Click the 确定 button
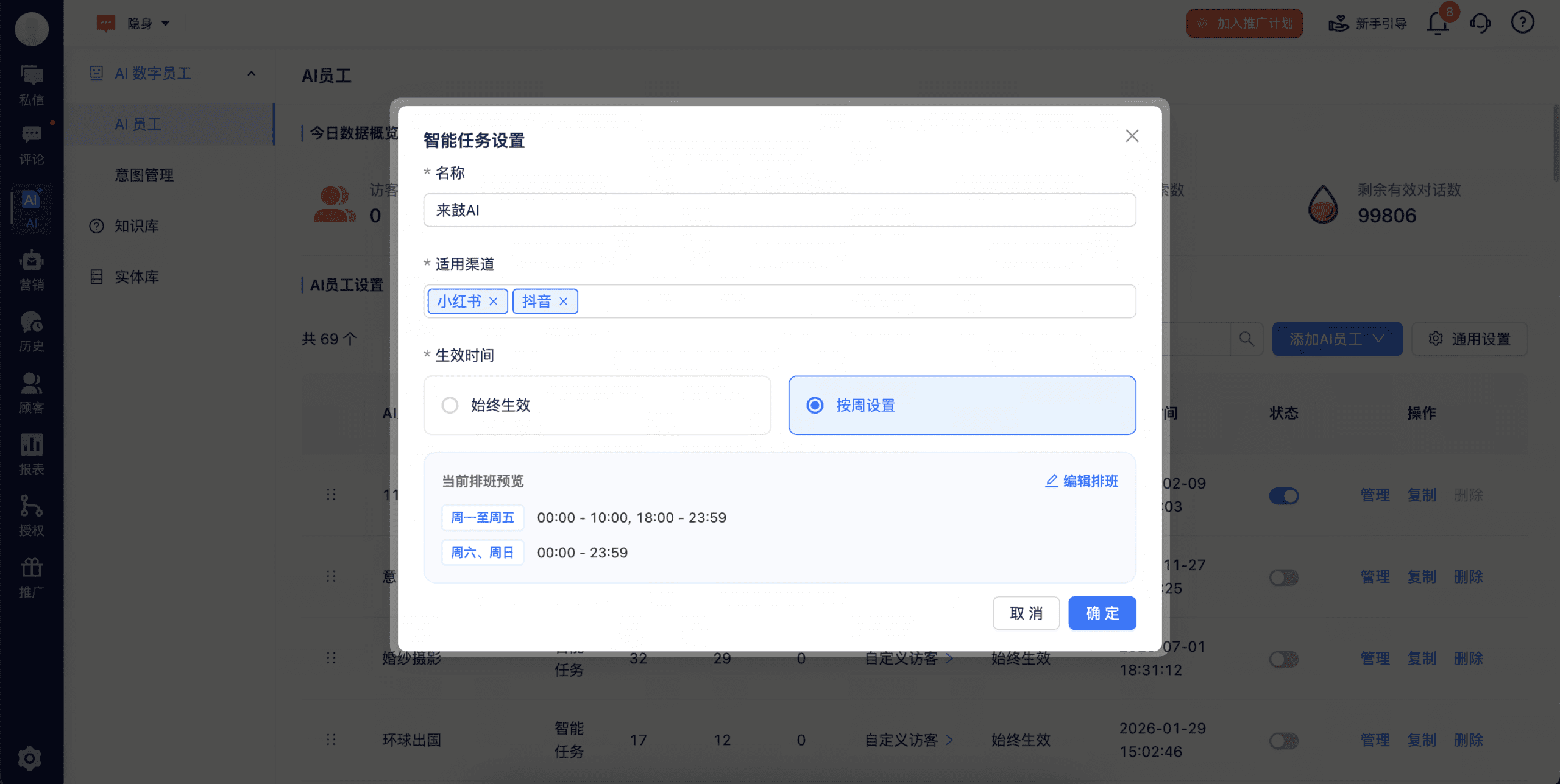Screen dimensions: 1560x784 [1102, 613]
